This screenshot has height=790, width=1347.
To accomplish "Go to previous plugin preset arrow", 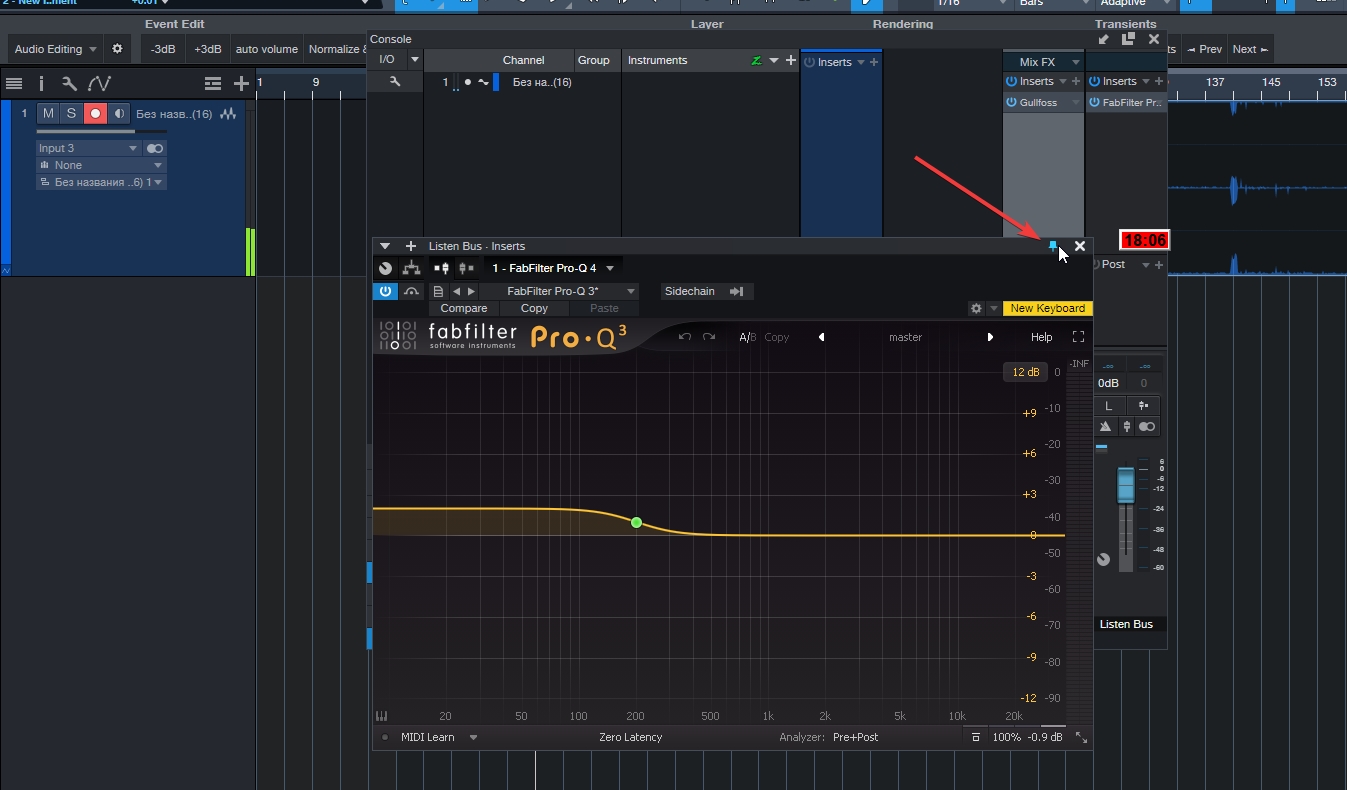I will pyautogui.click(x=457, y=291).
